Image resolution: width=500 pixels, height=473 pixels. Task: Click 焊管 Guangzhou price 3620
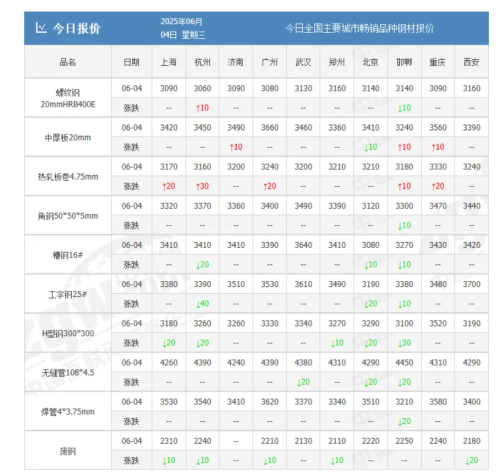pos(269,402)
